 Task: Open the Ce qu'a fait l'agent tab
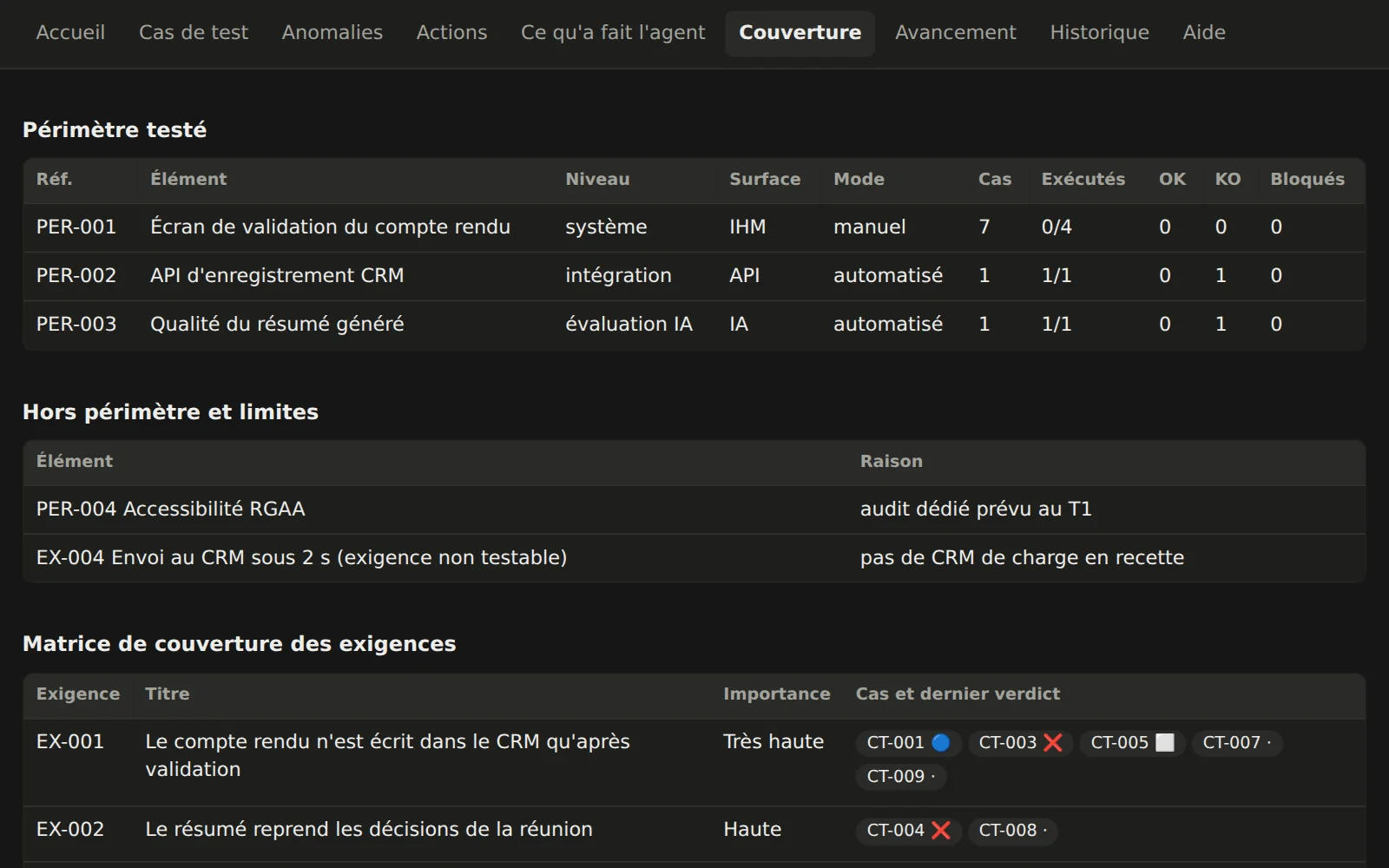coord(613,33)
